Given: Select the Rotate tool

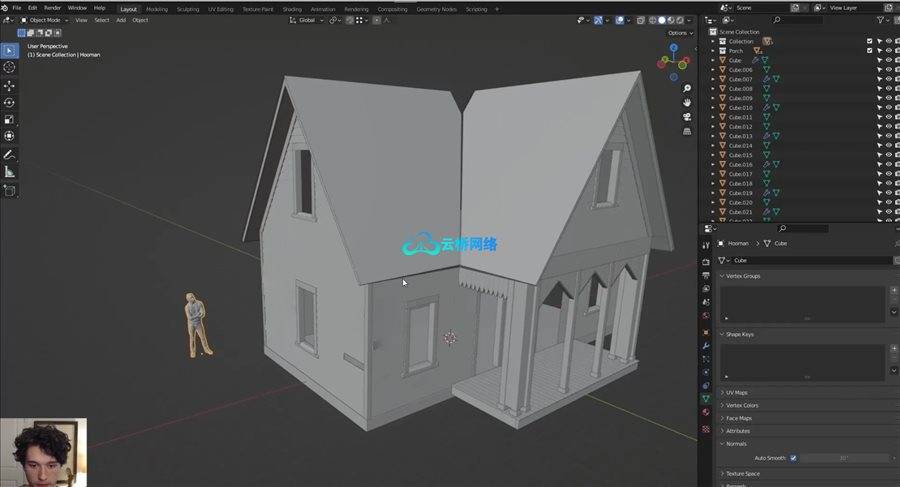Looking at the screenshot, I should pyautogui.click(x=9, y=102).
